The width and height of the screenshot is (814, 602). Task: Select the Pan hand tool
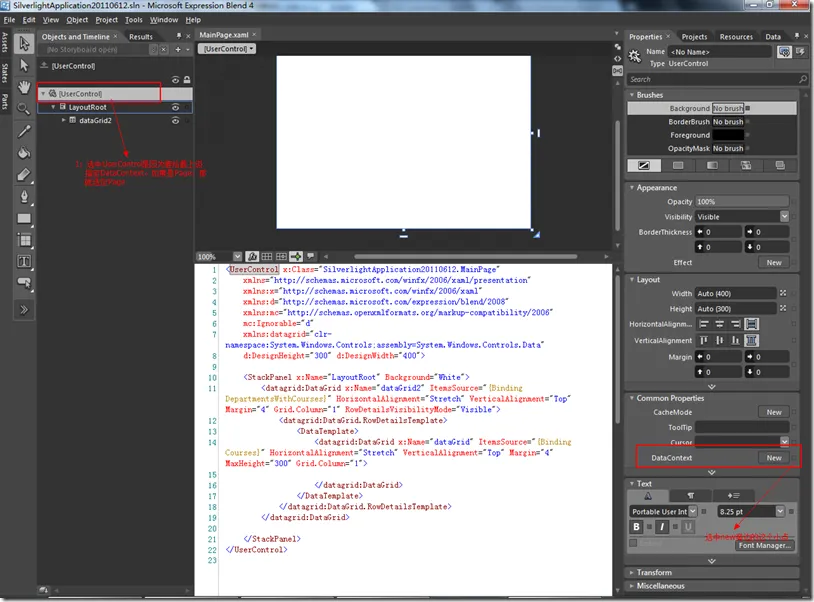click(x=24, y=87)
